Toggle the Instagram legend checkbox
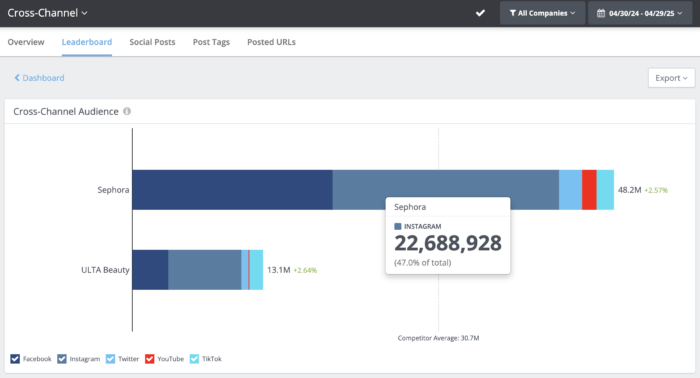This screenshot has height=378, width=700. pos(62,359)
